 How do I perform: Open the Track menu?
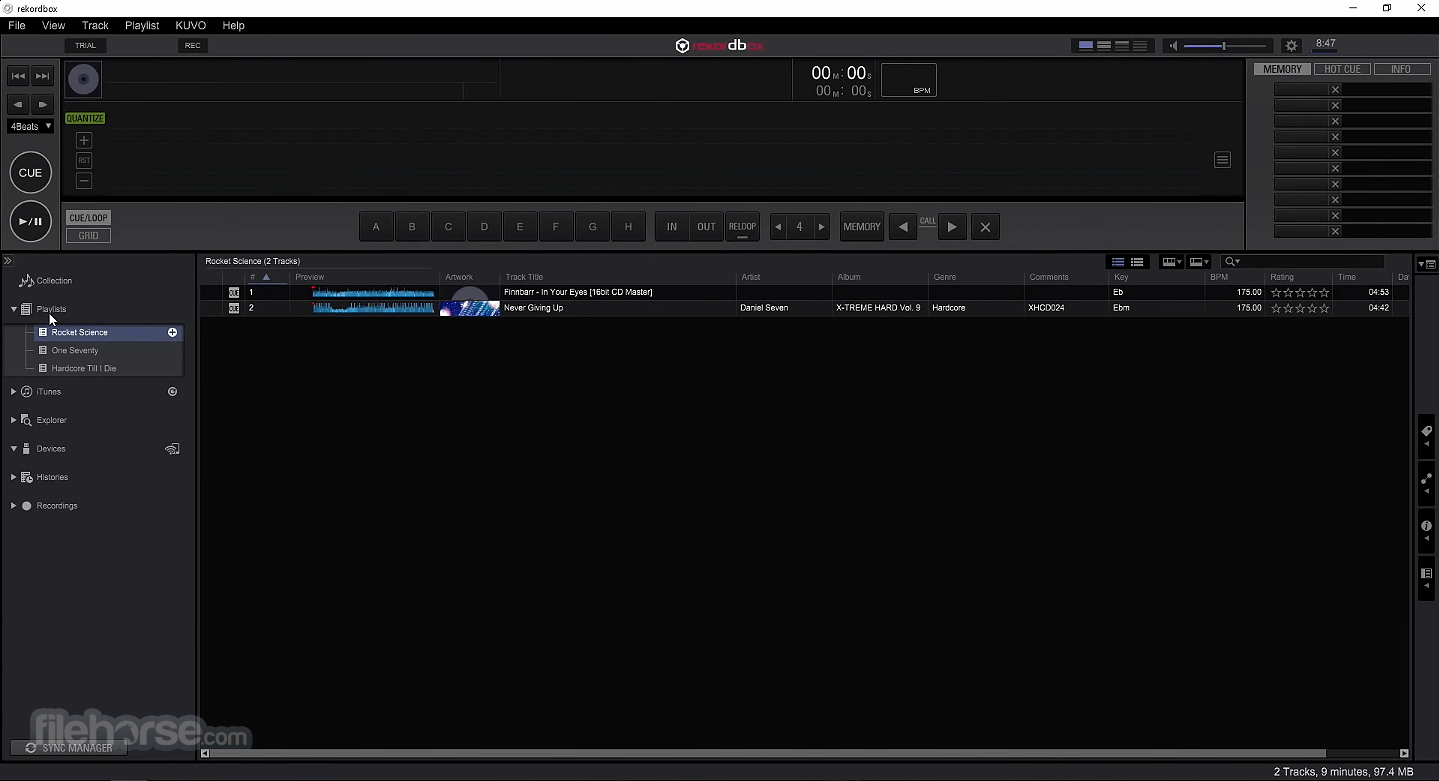95,25
